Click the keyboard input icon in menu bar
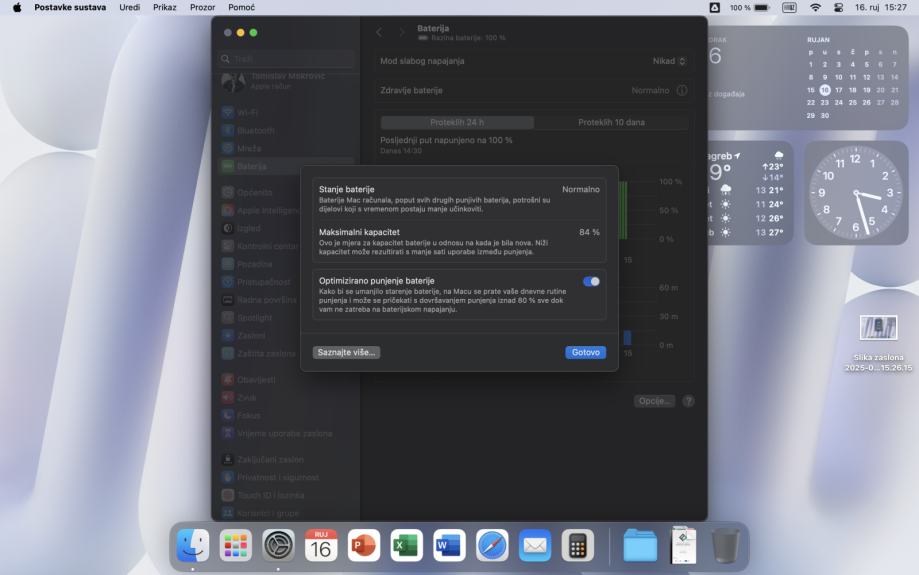Viewport: 919px width, 575px height. click(789, 8)
